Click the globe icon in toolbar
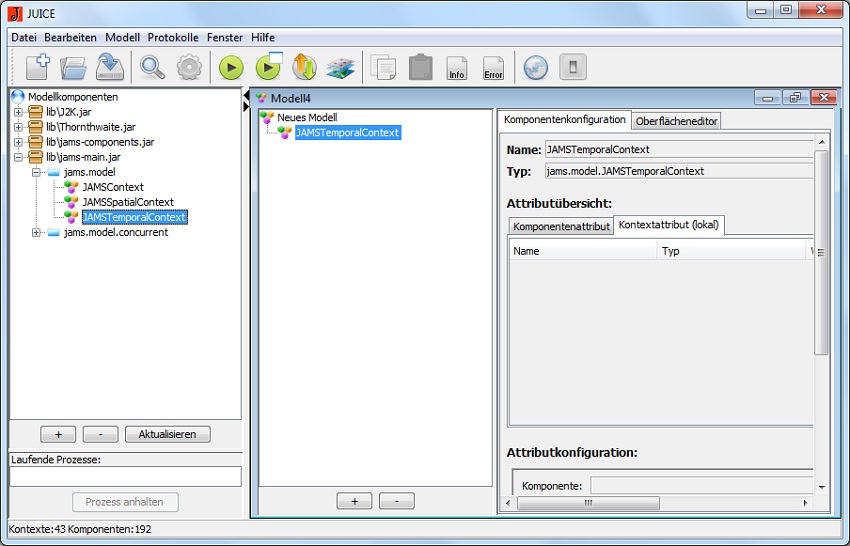The image size is (850, 546). coord(536,67)
